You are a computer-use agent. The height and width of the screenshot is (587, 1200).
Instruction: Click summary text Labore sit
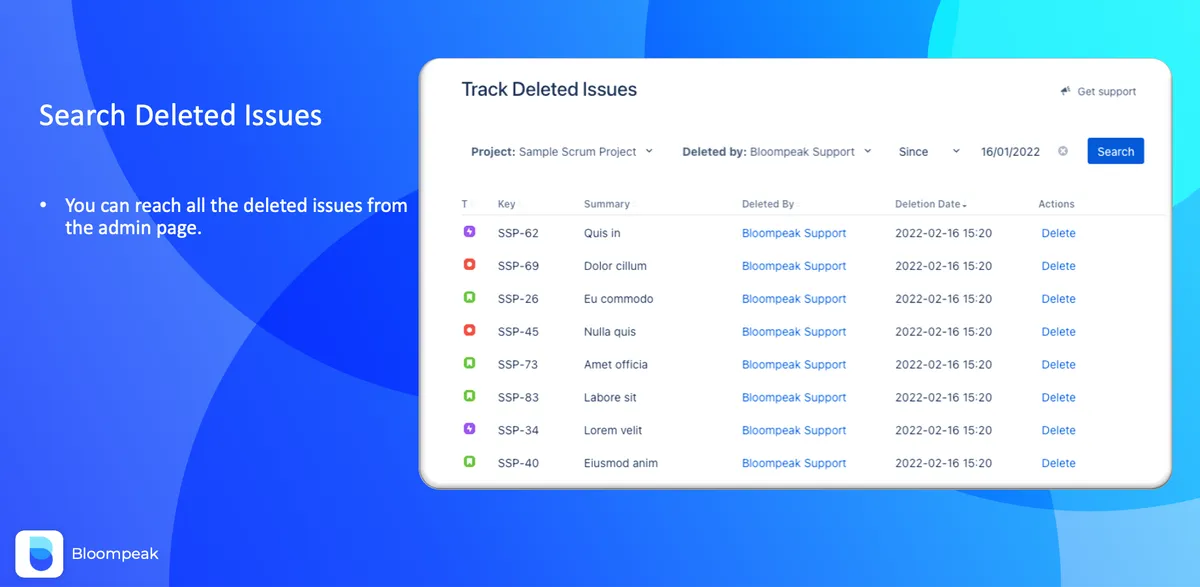(610, 398)
